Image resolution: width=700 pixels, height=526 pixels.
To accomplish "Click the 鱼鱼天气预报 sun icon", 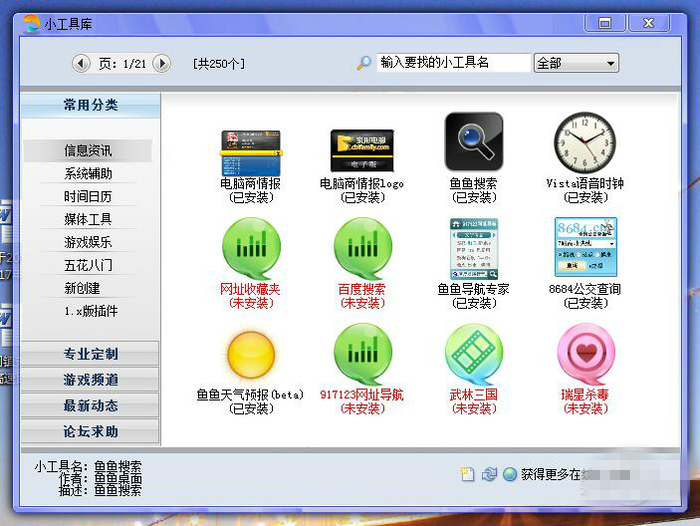I will 251,355.
